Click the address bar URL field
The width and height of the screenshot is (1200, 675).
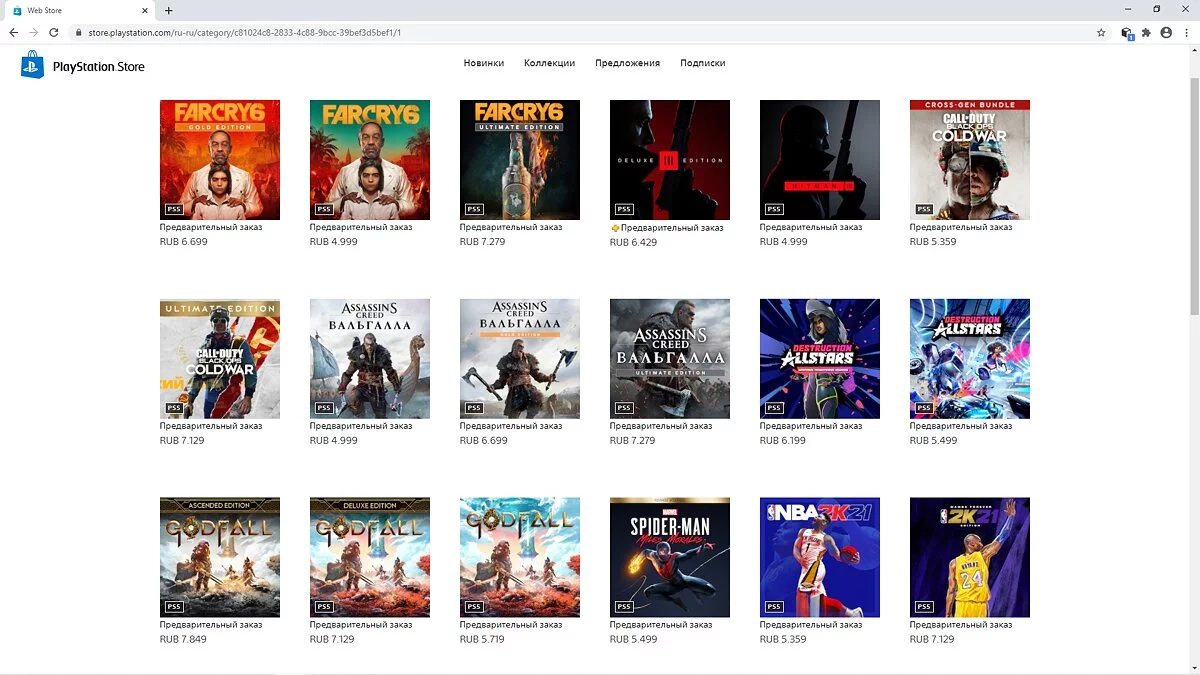pos(500,32)
